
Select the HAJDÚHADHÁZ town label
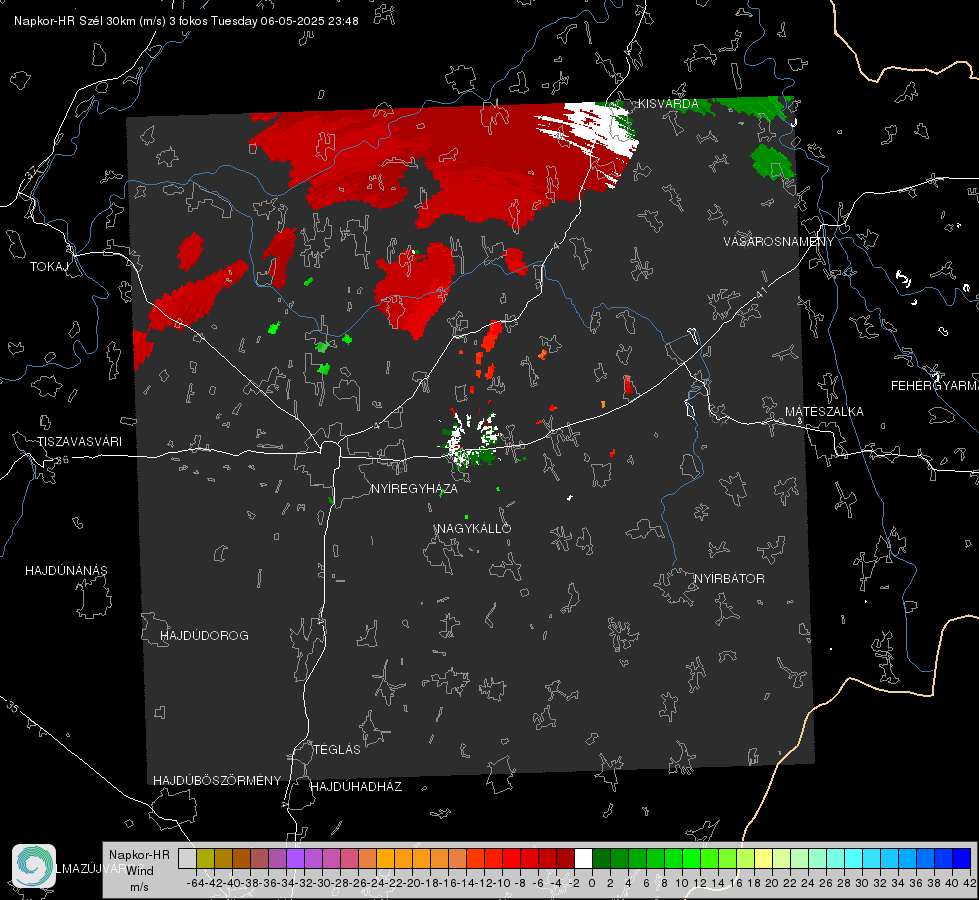pos(356,787)
